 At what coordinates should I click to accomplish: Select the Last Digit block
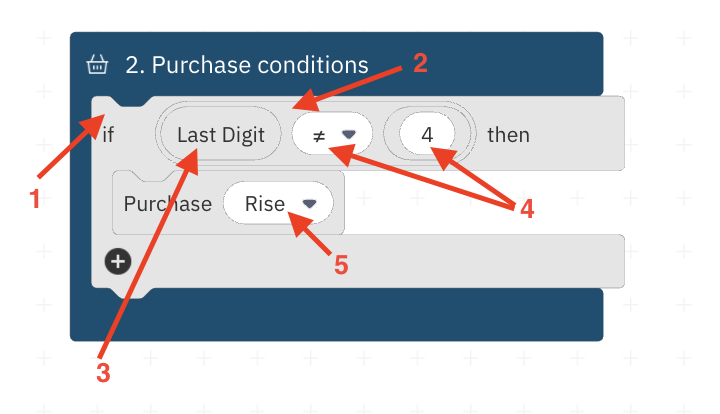click(221, 134)
